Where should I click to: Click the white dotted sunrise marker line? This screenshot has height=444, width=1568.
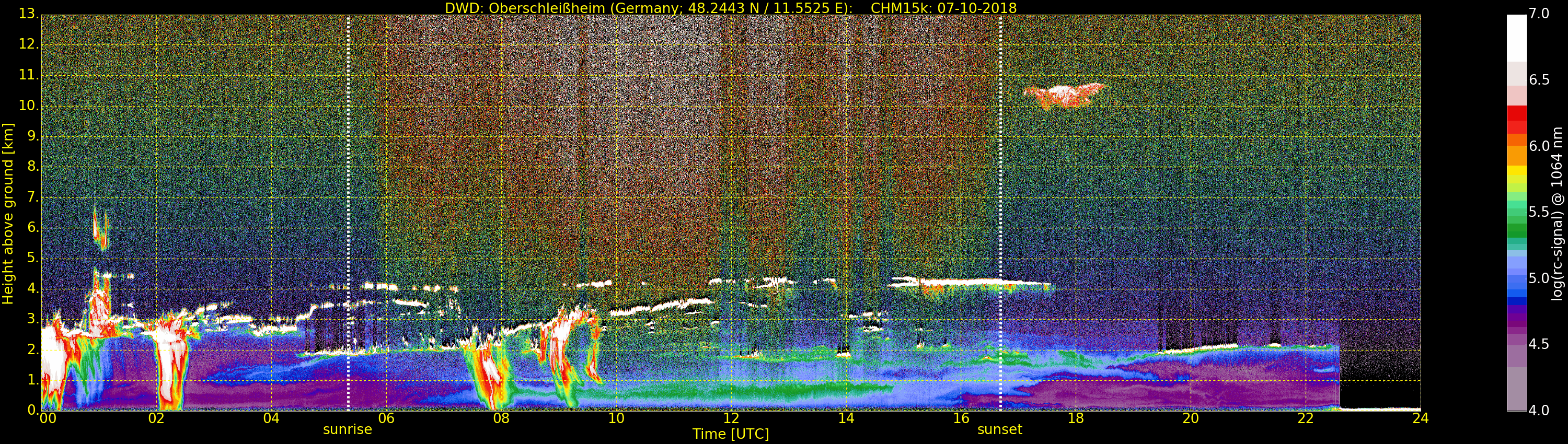(x=348, y=213)
